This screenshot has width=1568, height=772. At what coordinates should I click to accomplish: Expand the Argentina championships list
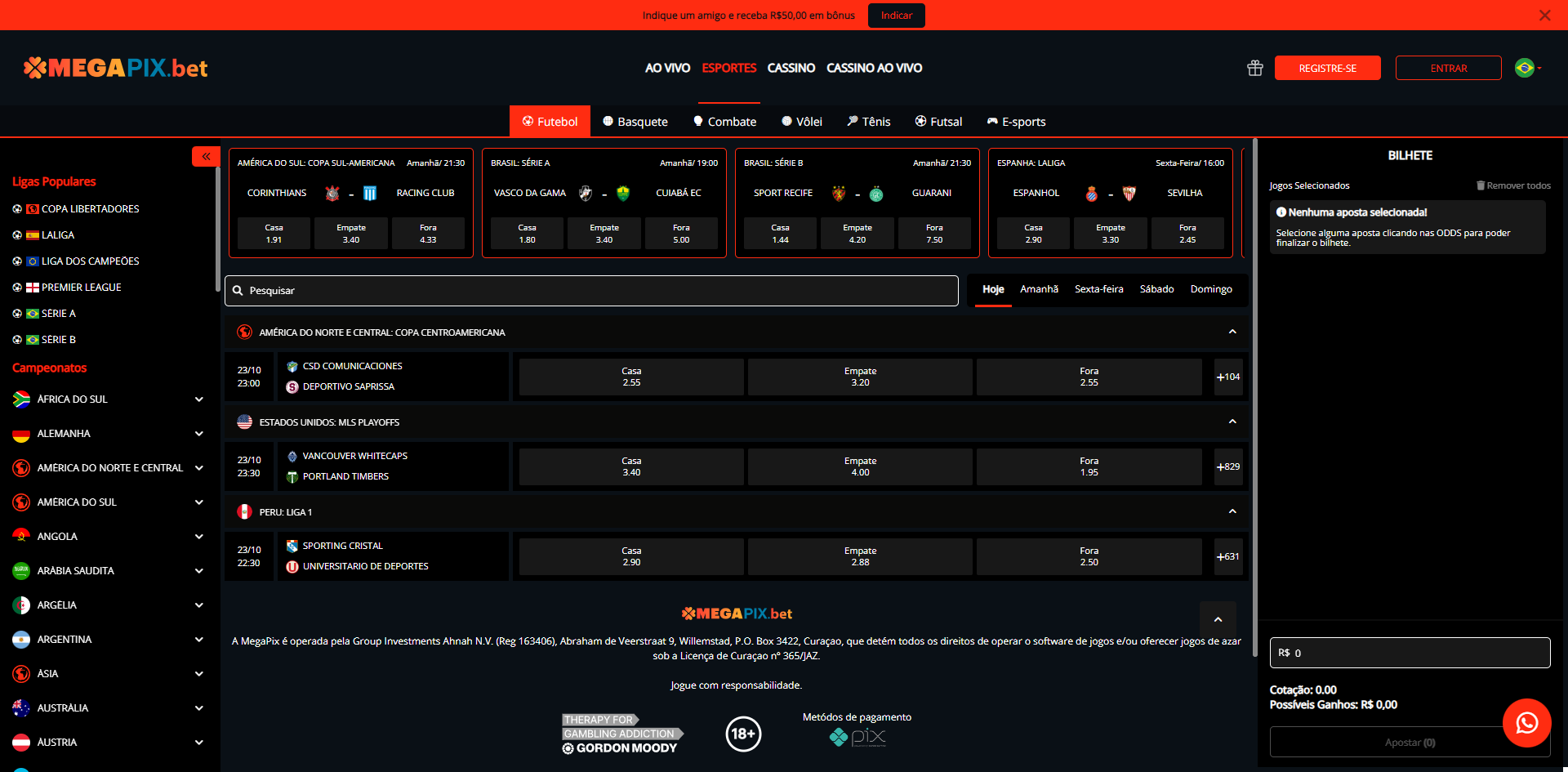[x=199, y=640]
